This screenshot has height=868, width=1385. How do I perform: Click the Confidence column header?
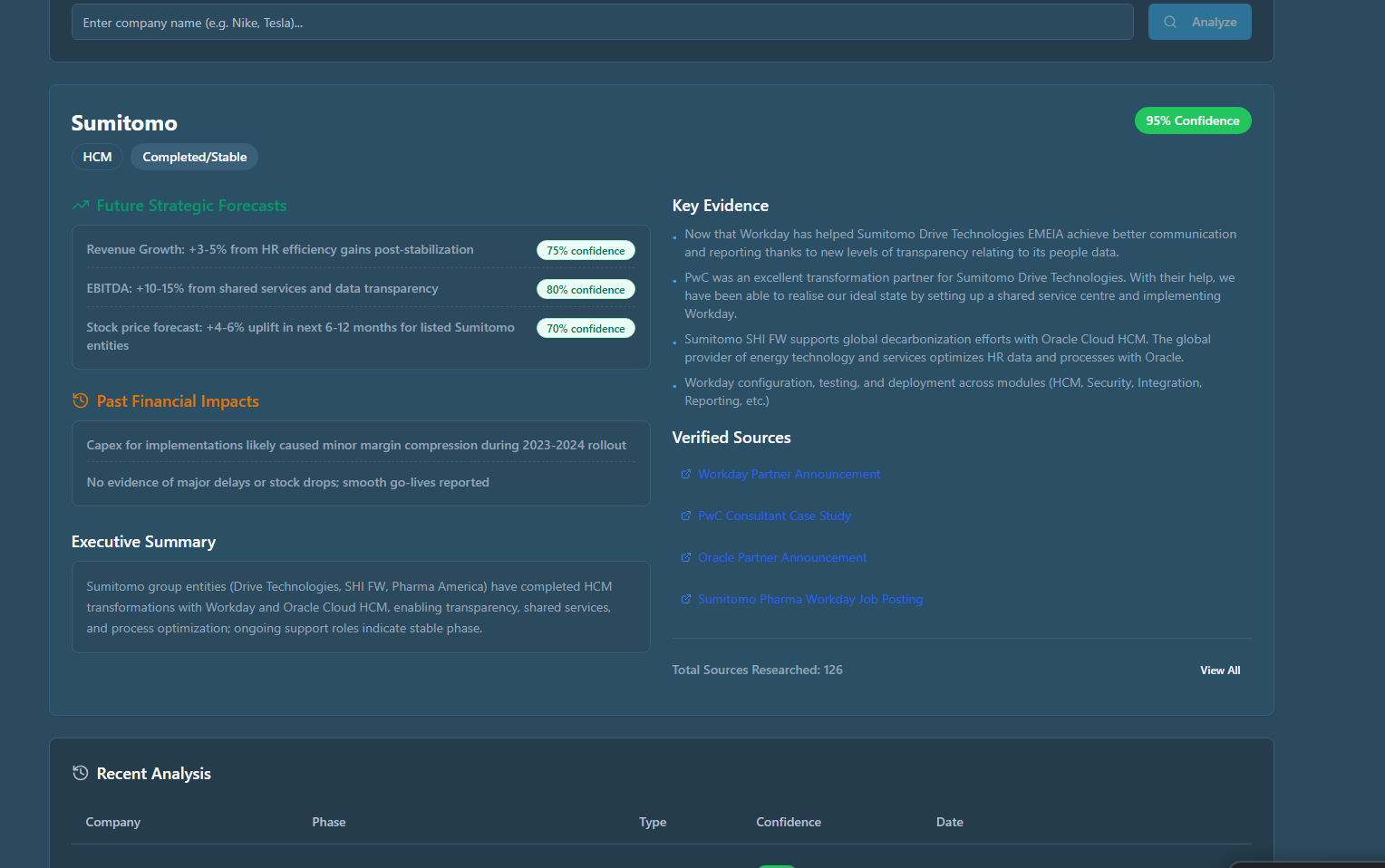[789, 822]
